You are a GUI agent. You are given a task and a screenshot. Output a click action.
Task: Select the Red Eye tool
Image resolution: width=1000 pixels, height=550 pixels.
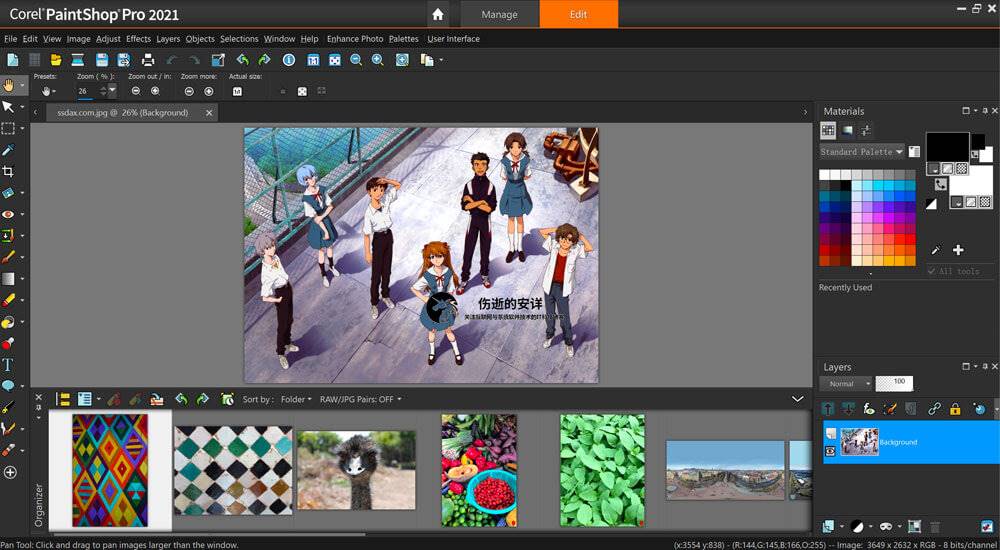8,214
